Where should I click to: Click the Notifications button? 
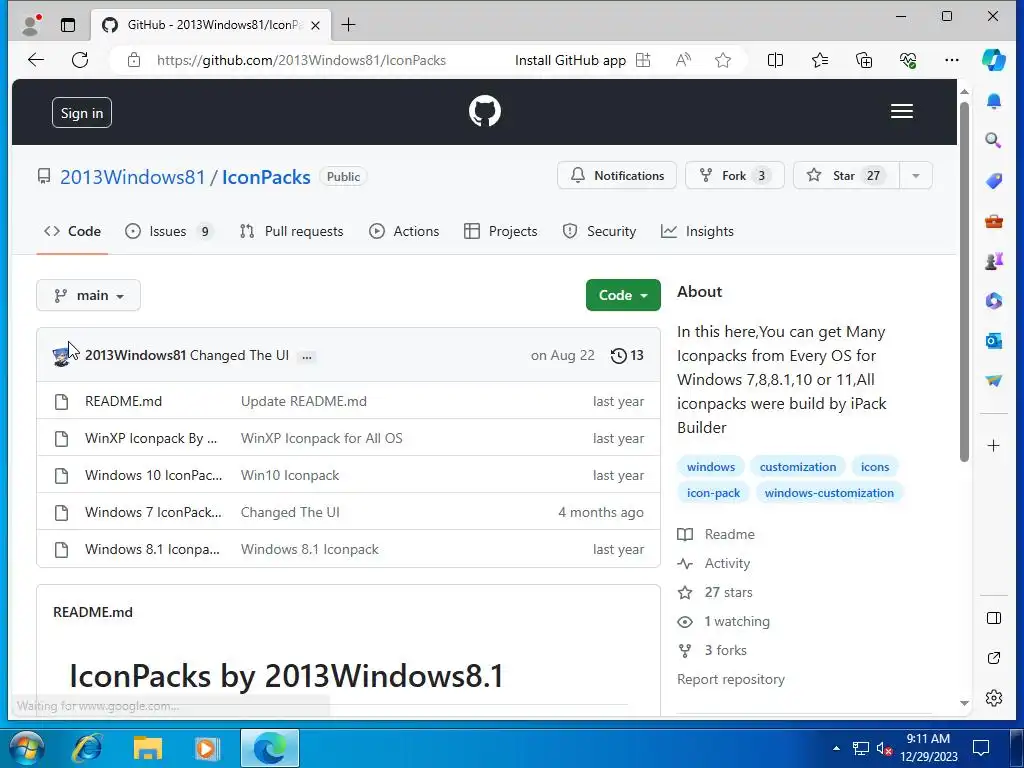[x=616, y=176]
